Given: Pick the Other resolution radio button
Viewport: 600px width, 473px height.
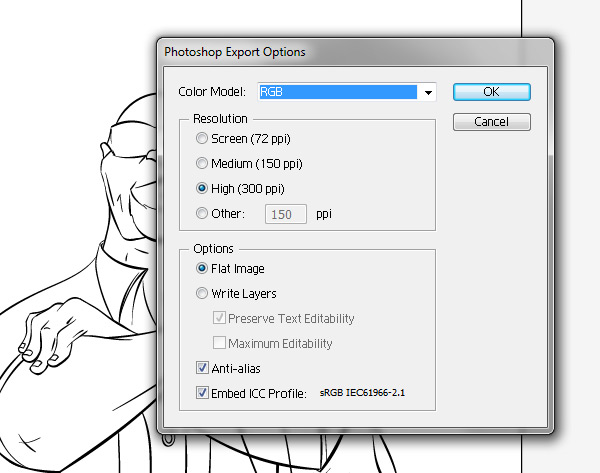Looking at the screenshot, I should [204, 213].
